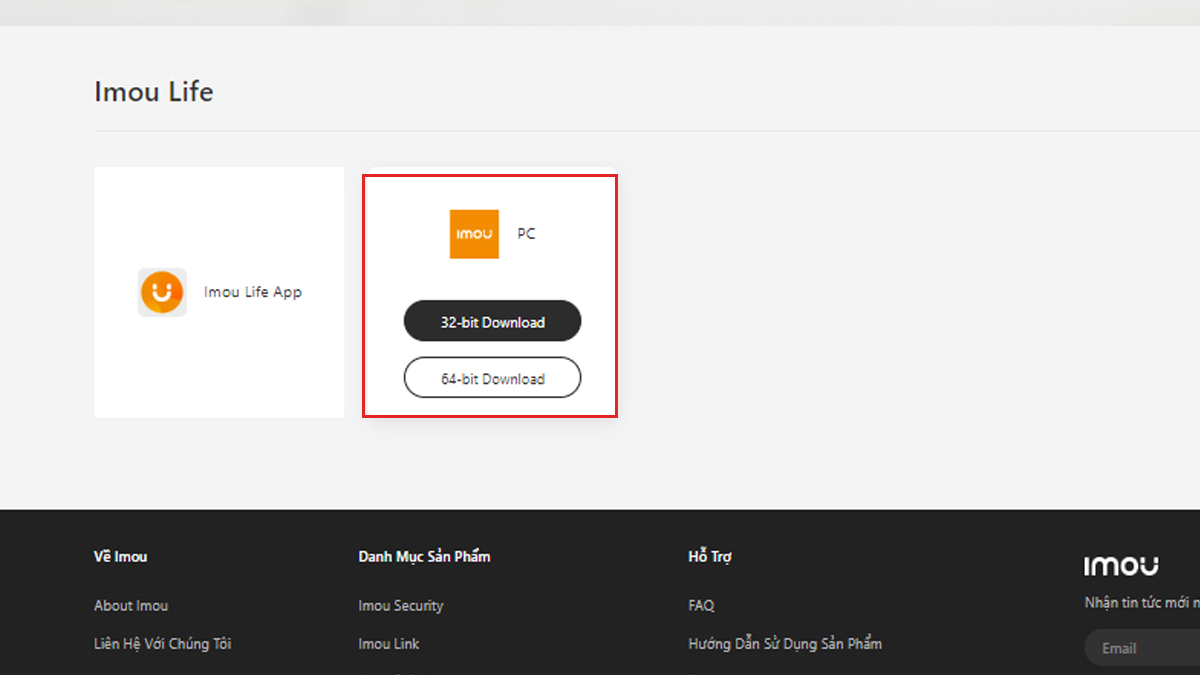Download the 64-bit PC version
Viewport: 1200px width, 675px height.
492,379
